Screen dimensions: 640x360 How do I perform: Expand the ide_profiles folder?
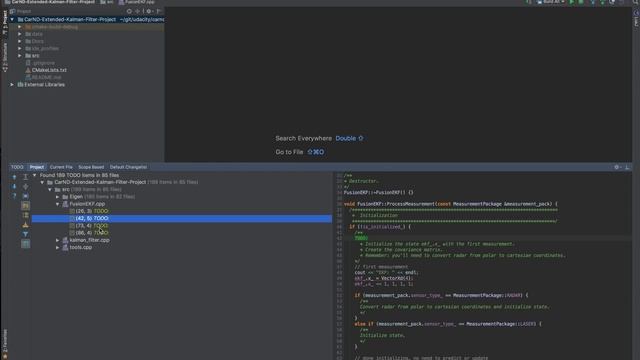(20, 48)
